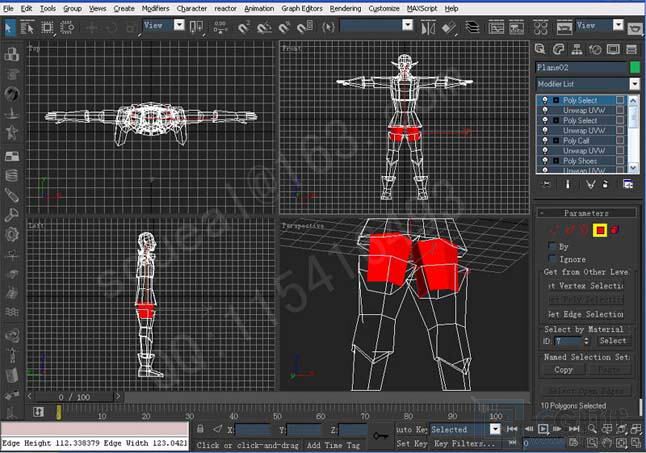The width and height of the screenshot is (646, 453).
Task: Toggle Show End Result icon below stack
Action: click(x=568, y=184)
